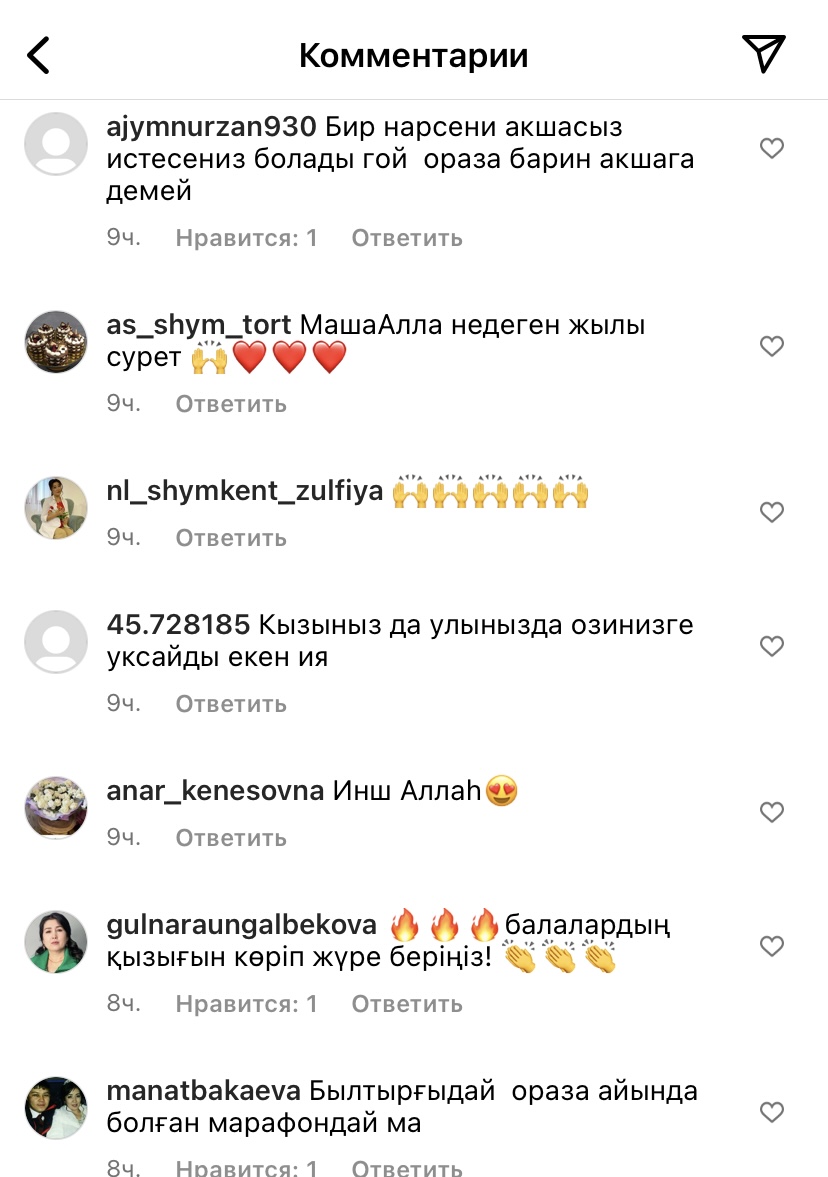Open the 45.728185 user's default avatar
The image size is (828, 1177).
coord(56,642)
